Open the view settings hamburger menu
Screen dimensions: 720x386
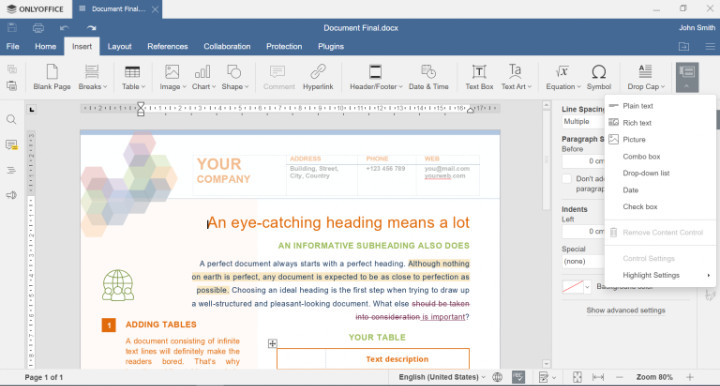[x=710, y=46]
